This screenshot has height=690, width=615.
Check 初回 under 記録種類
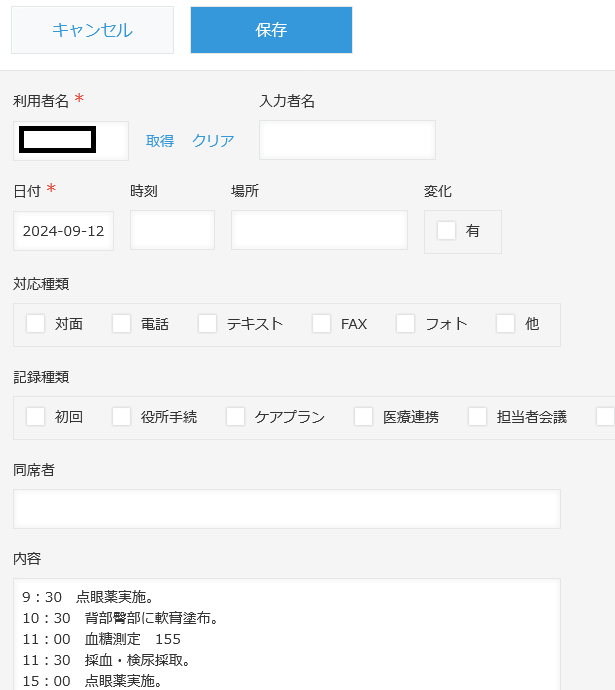(36, 417)
